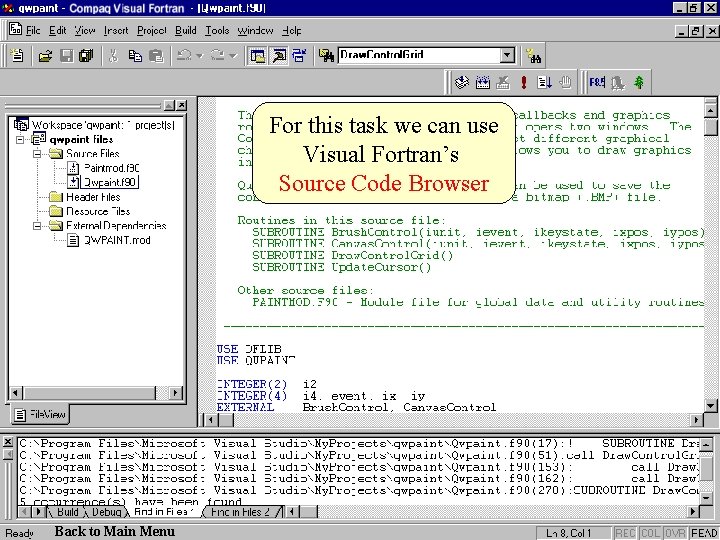
Task: Click the Stop Build toolbar icon
Action: click(503, 83)
